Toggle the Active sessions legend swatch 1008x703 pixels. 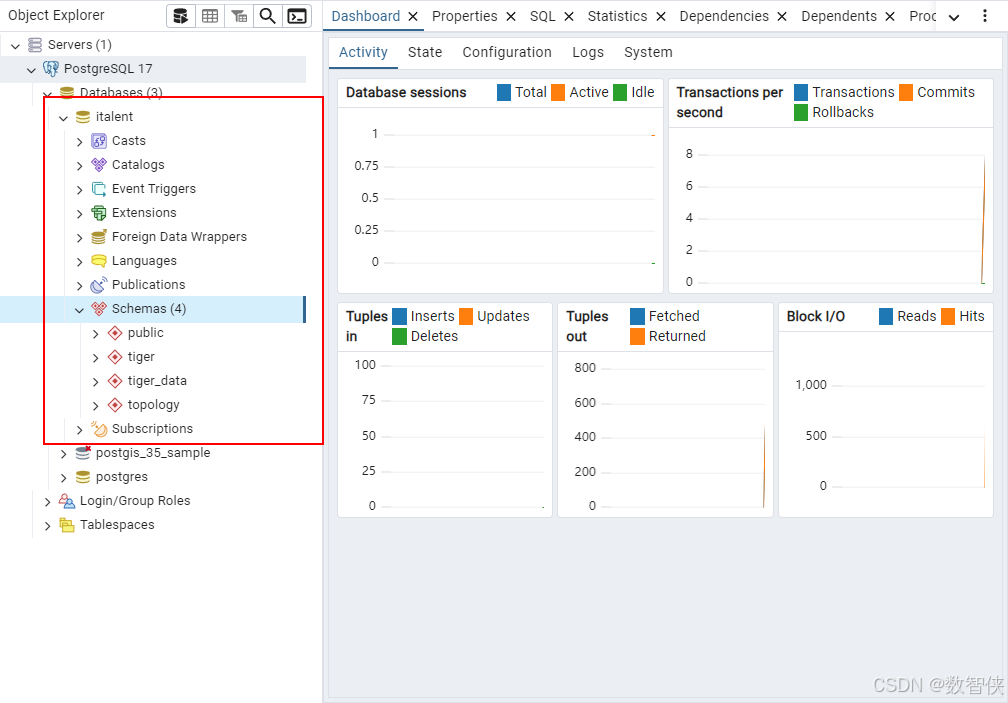558,93
